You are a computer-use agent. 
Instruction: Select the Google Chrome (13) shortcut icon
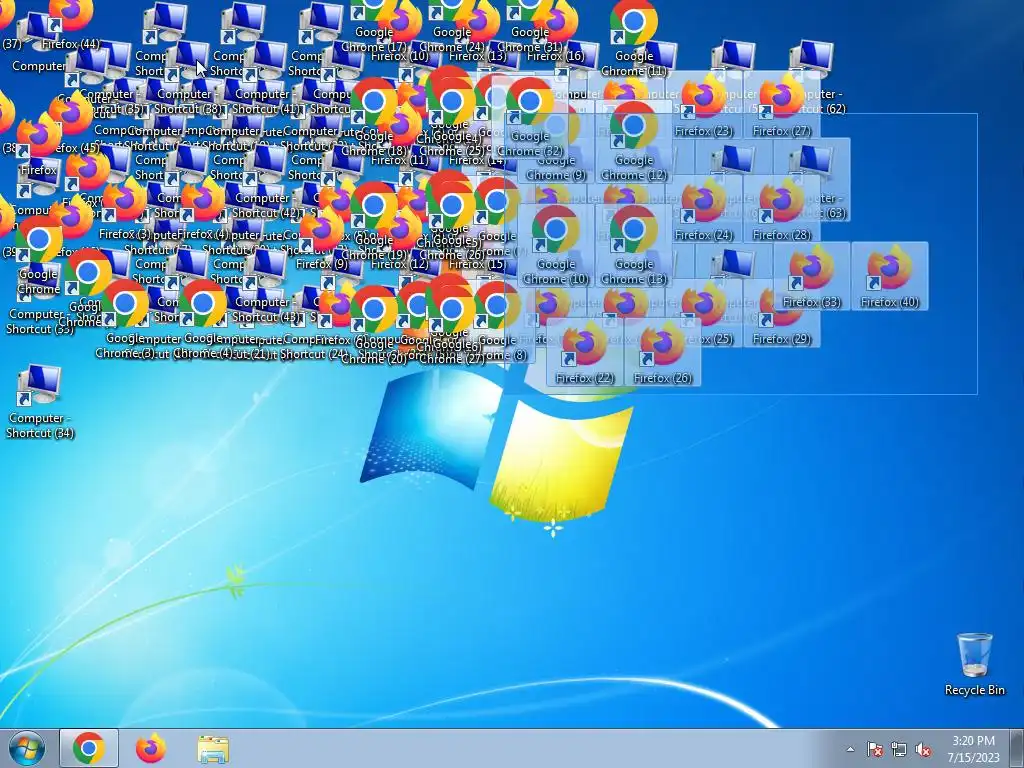tap(633, 245)
